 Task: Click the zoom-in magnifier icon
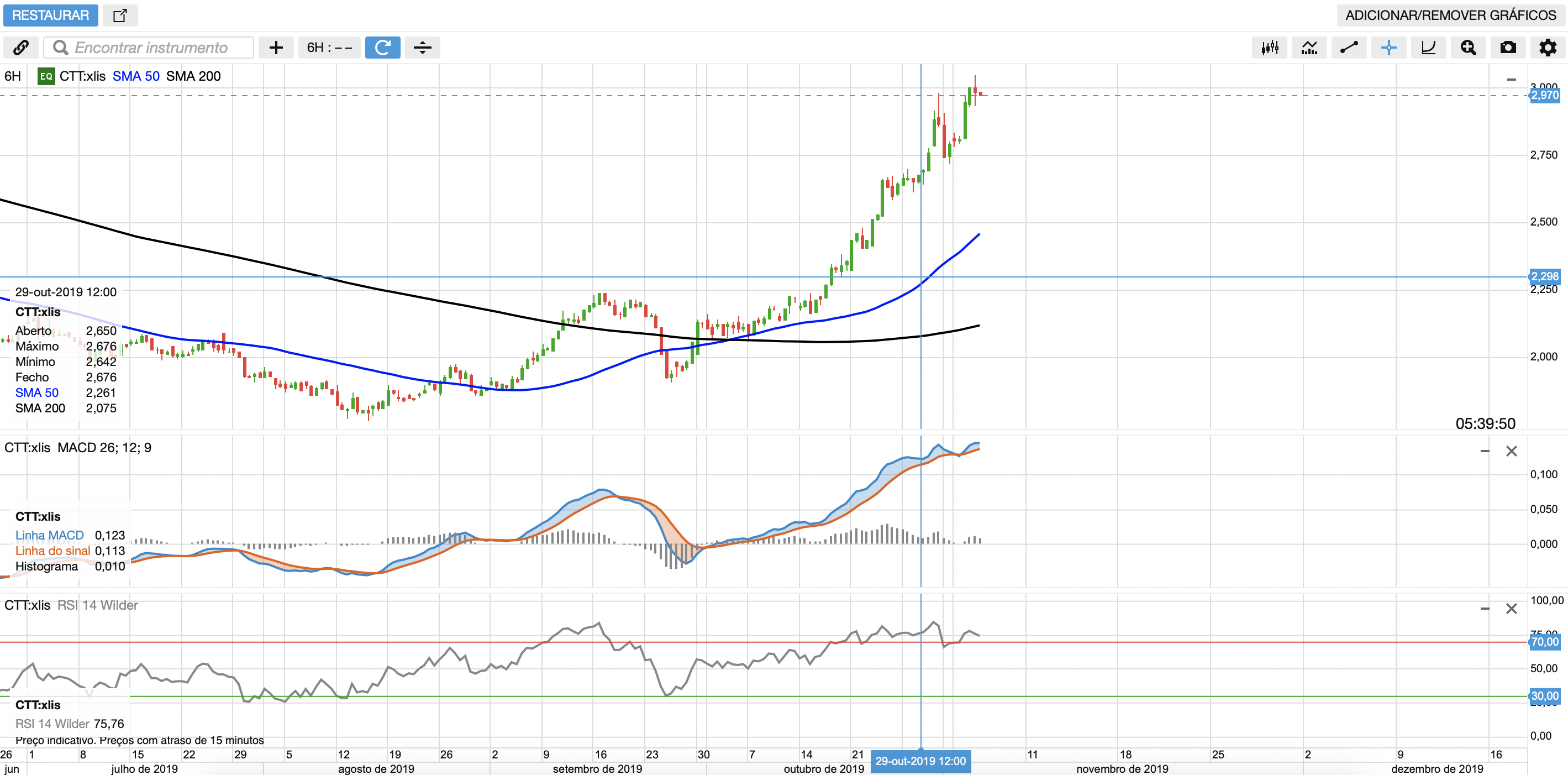tap(1467, 48)
